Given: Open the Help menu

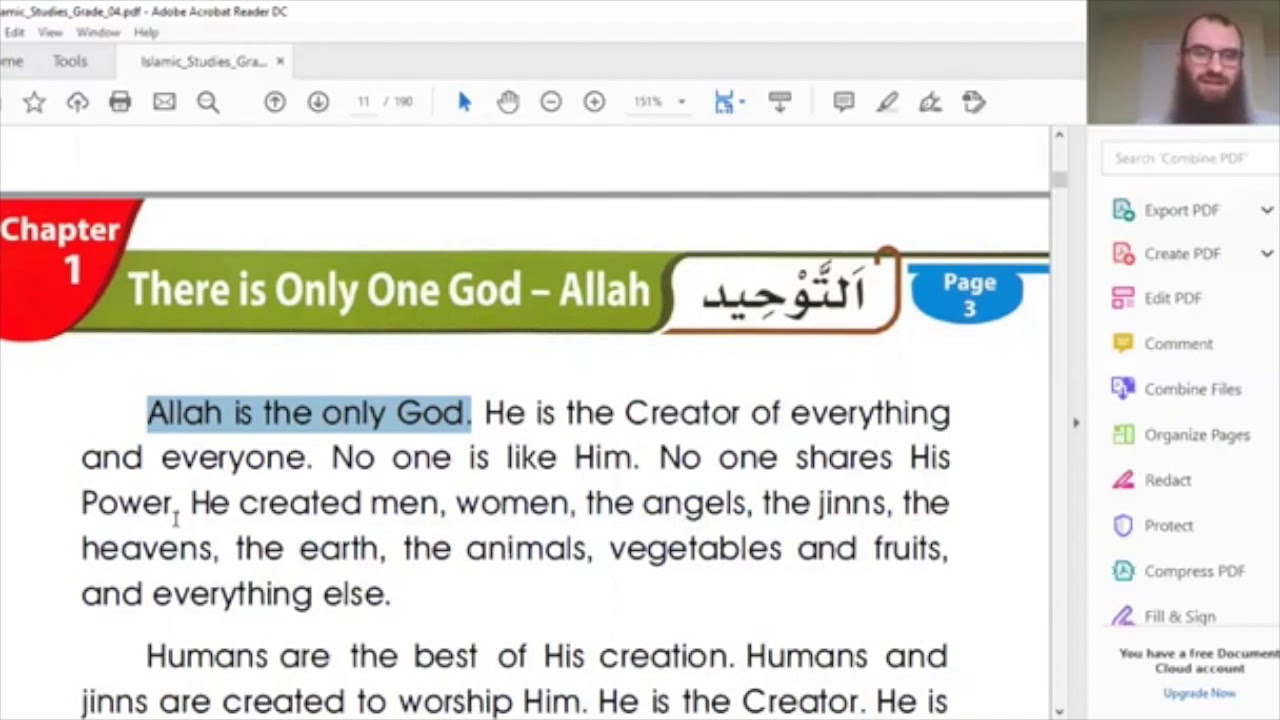Looking at the screenshot, I should (146, 32).
